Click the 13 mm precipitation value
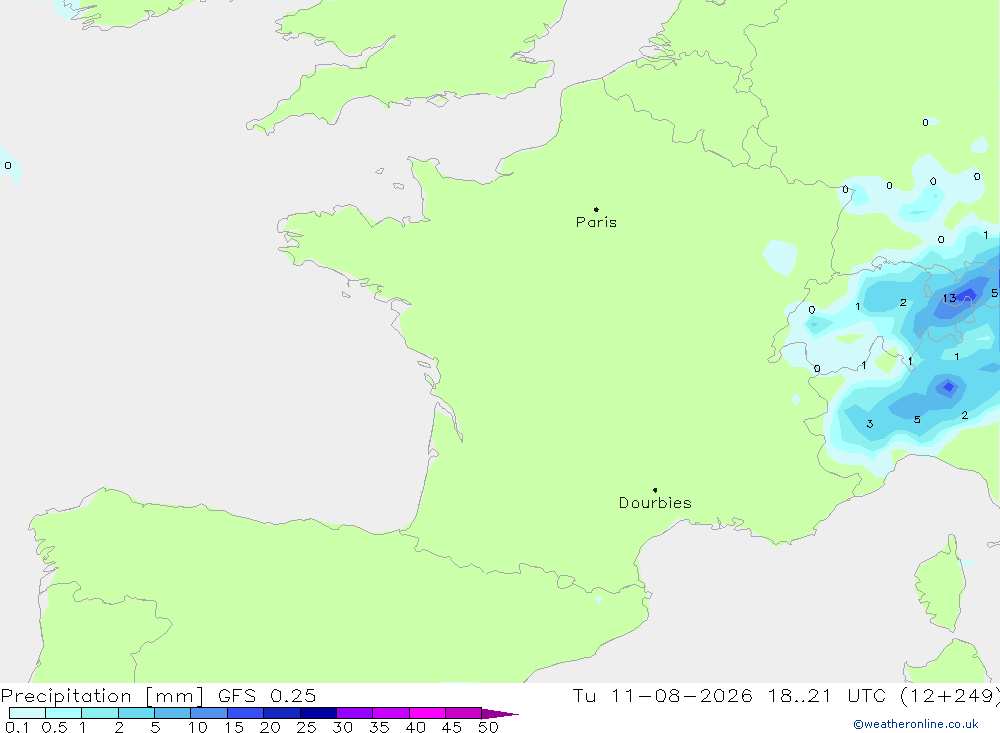Viewport: 1000px width, 733px height. tap(949, 298)
